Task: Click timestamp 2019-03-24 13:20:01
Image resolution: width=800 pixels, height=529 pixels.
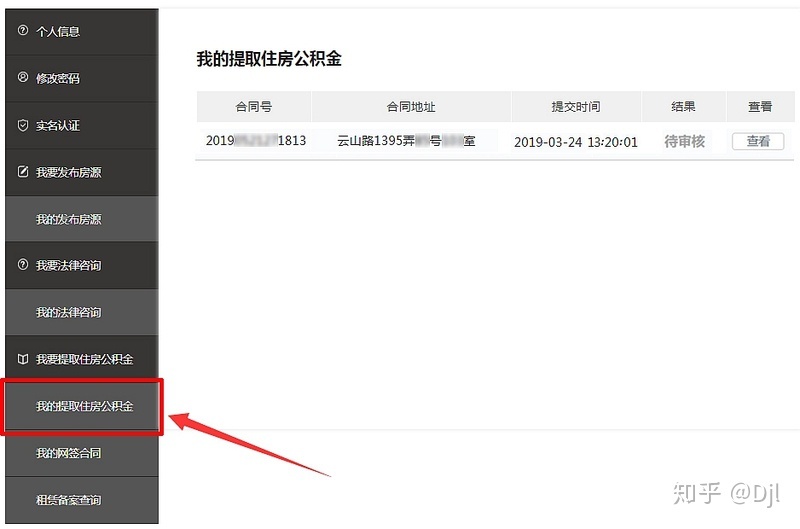Action: [x=576, y=142]
